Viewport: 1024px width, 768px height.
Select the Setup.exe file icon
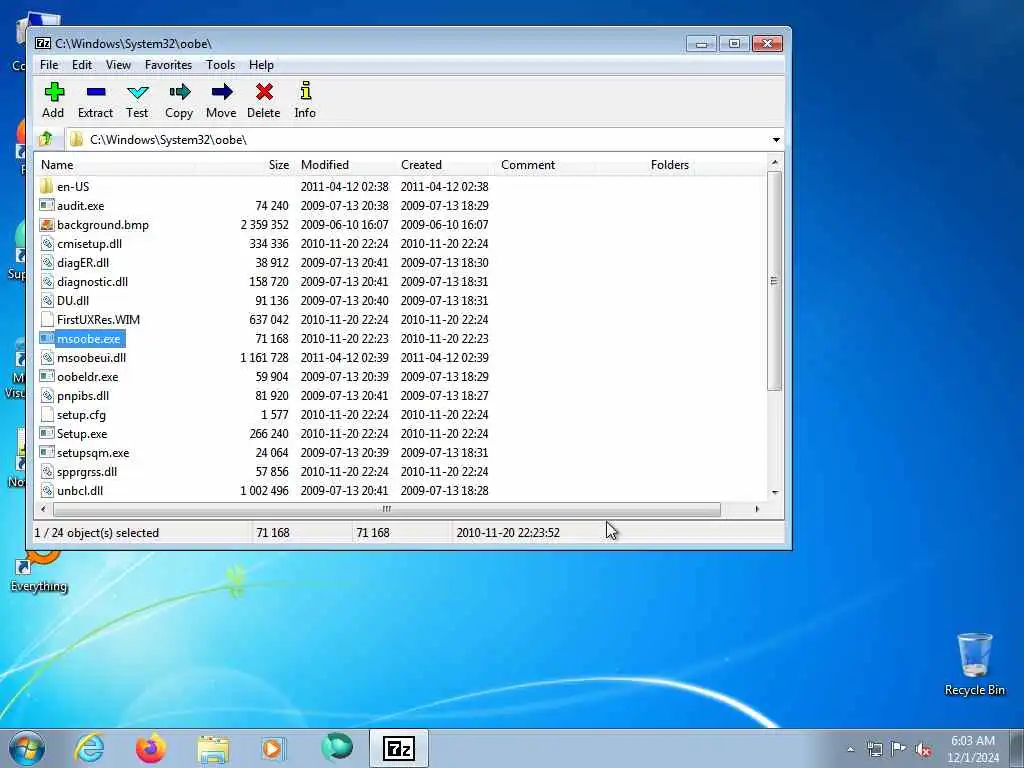click(46, 433)
